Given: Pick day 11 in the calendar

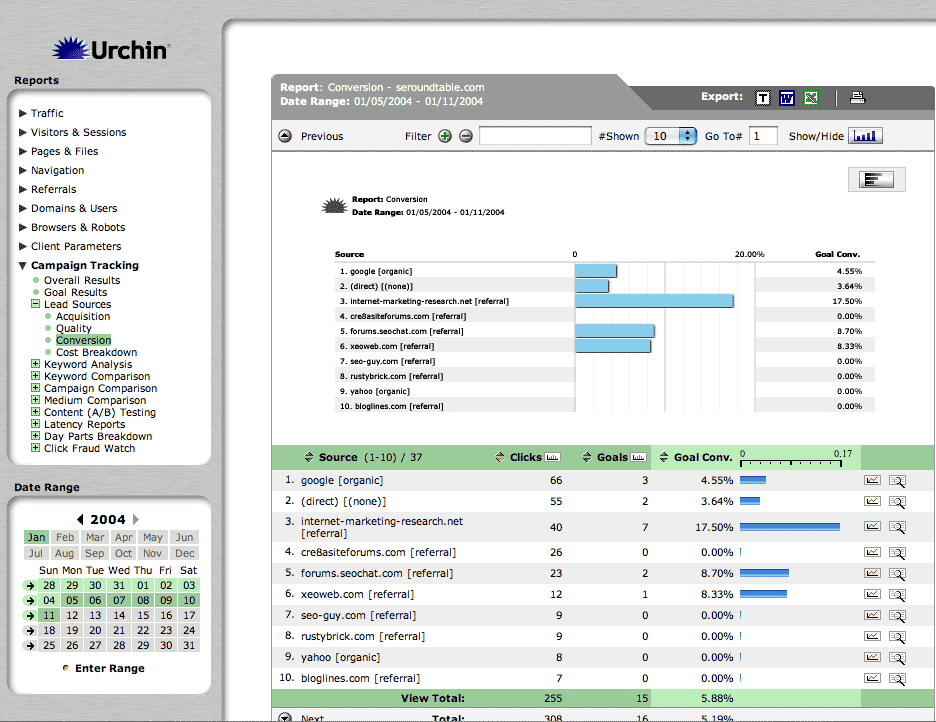Looking at the screenshot, I should (50, 615).
